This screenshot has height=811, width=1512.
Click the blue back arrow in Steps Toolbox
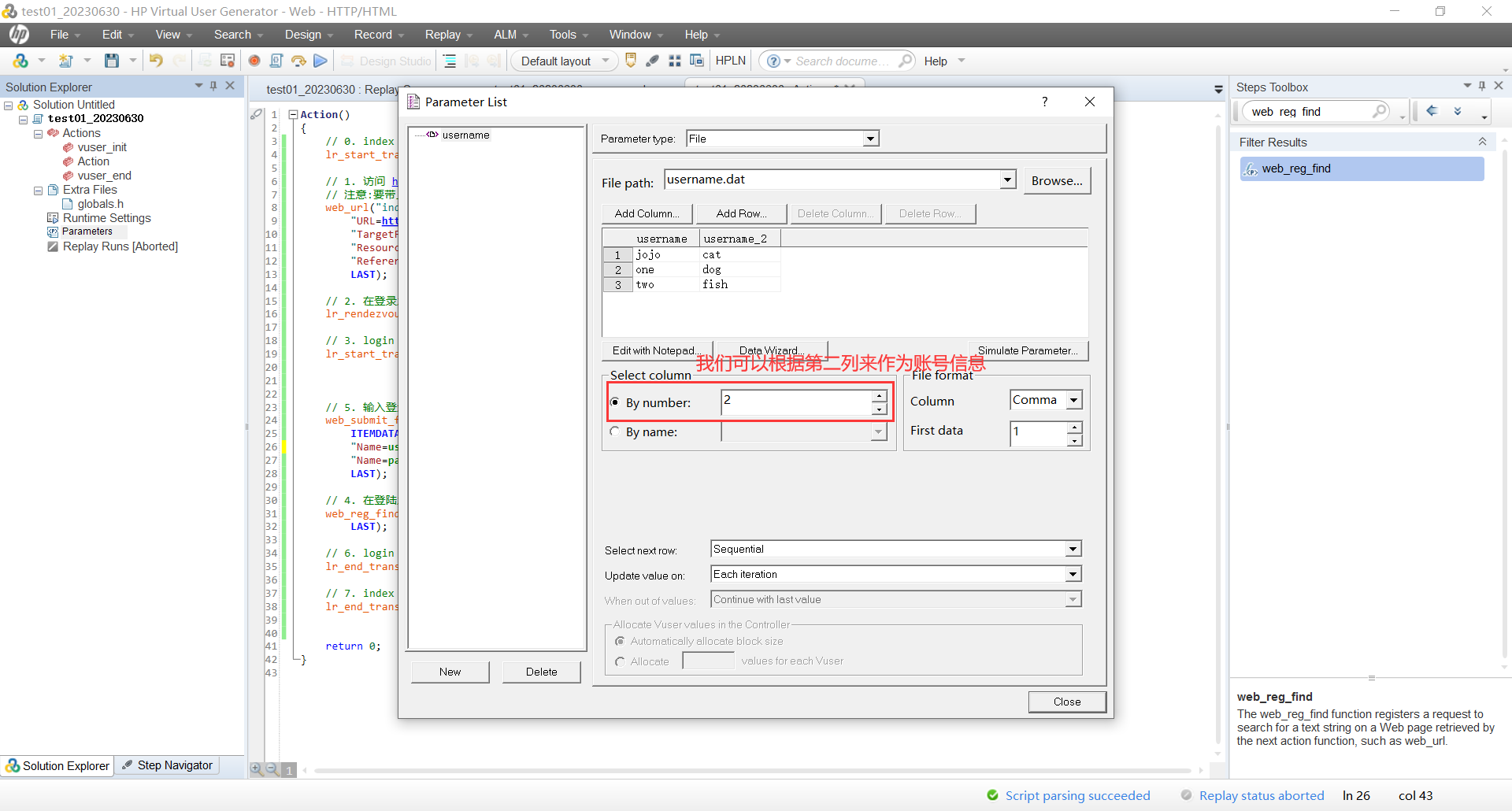click(1432, 111)
